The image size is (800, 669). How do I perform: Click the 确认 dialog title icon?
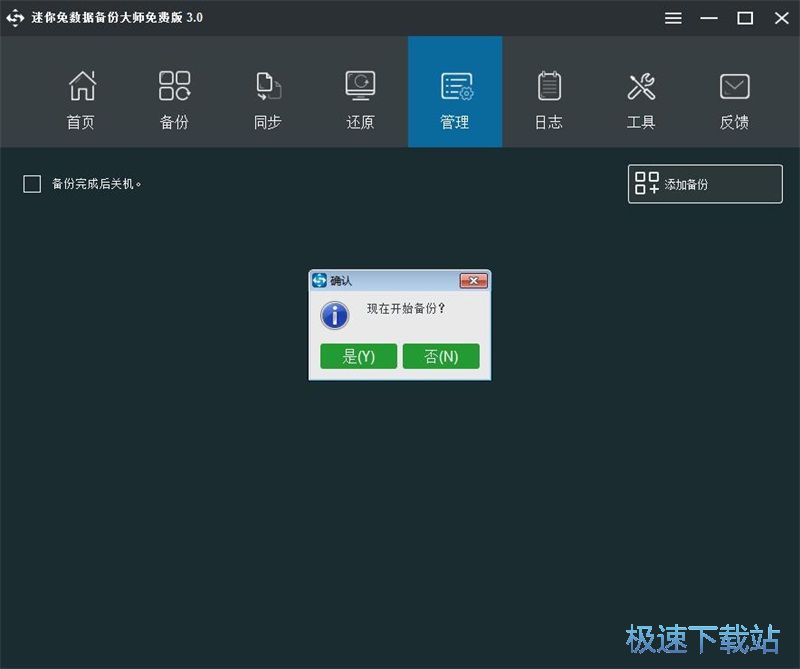click(x=319, y=280)
